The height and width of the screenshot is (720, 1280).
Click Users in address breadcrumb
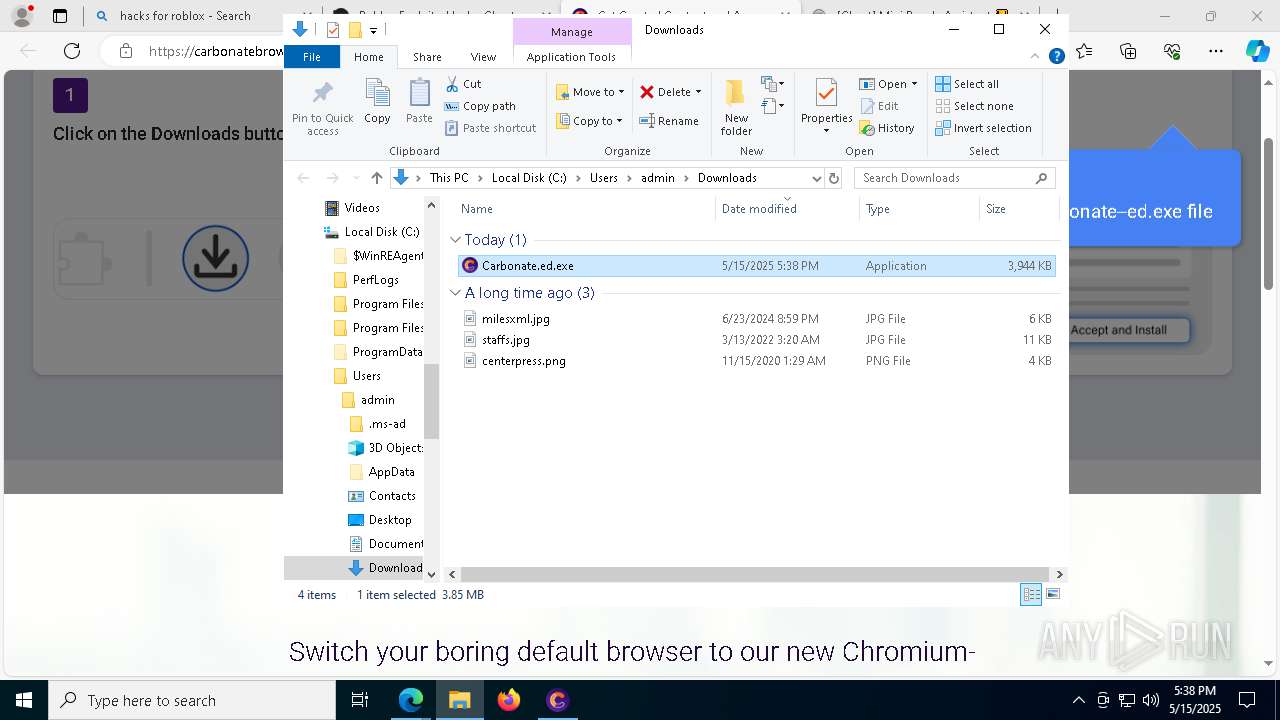[603, 178]
